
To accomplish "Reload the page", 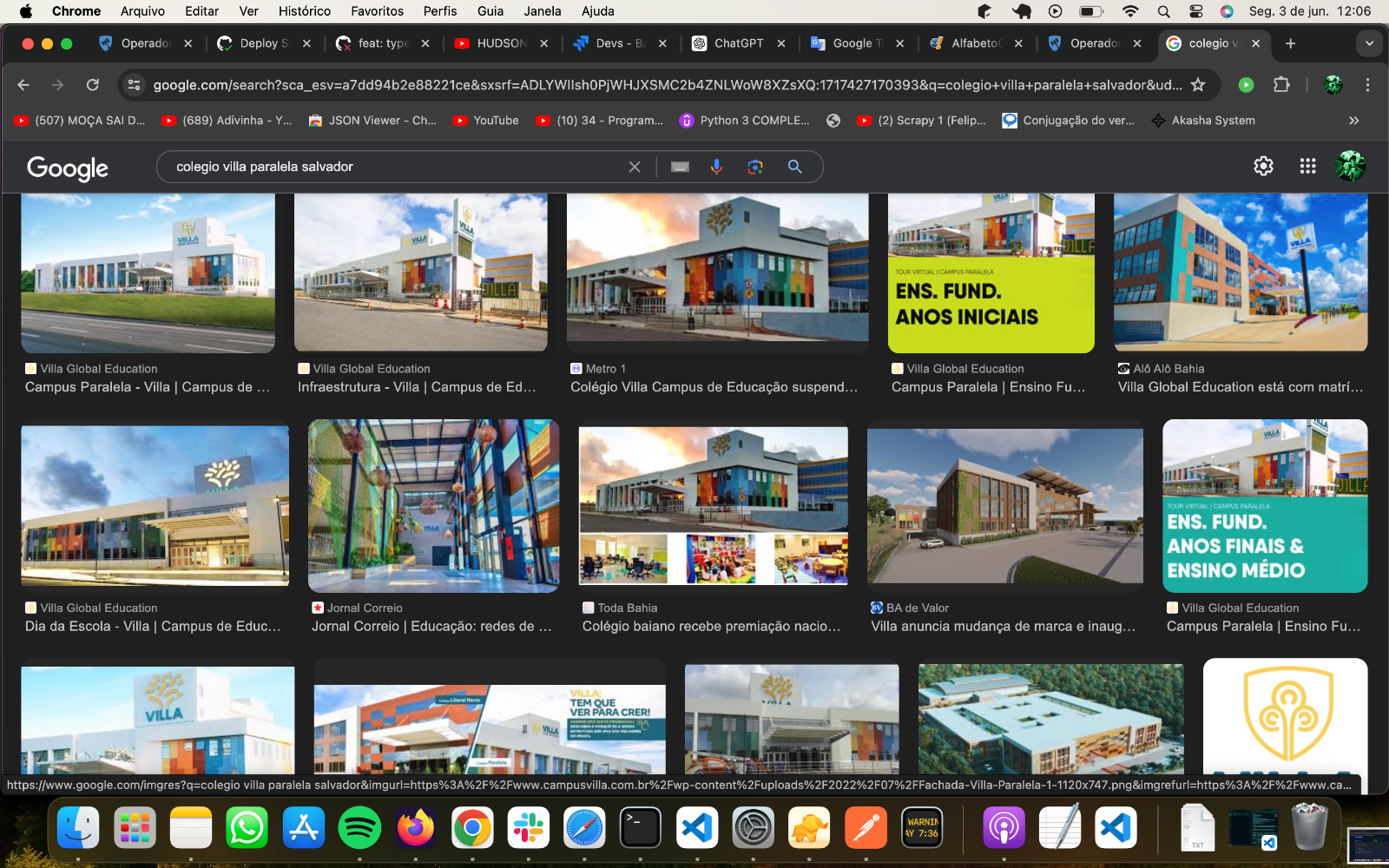I will point(93,85).
